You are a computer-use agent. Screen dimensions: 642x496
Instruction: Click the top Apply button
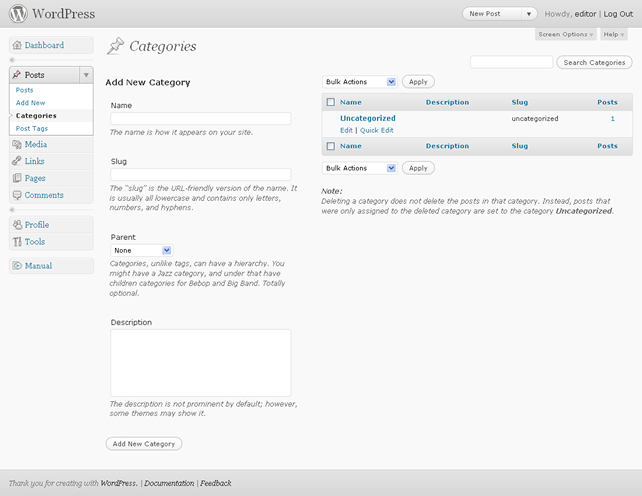pos(418,82)
